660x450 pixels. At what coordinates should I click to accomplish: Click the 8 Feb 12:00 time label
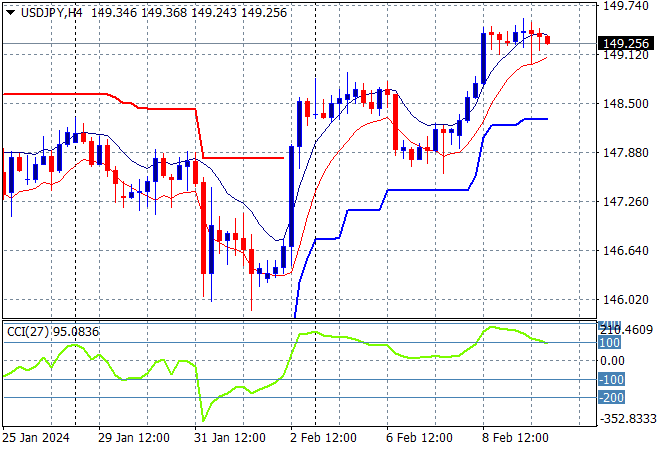515,438
